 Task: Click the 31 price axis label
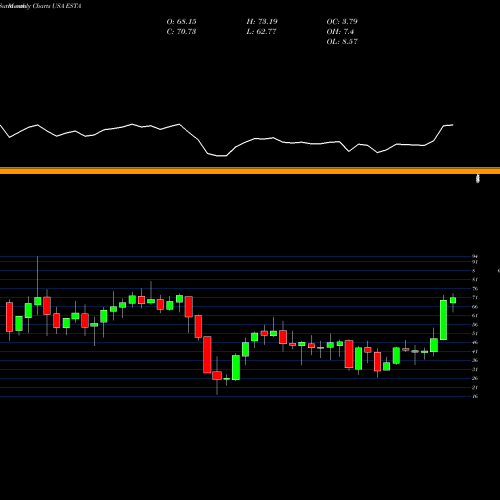click(475, 369)
